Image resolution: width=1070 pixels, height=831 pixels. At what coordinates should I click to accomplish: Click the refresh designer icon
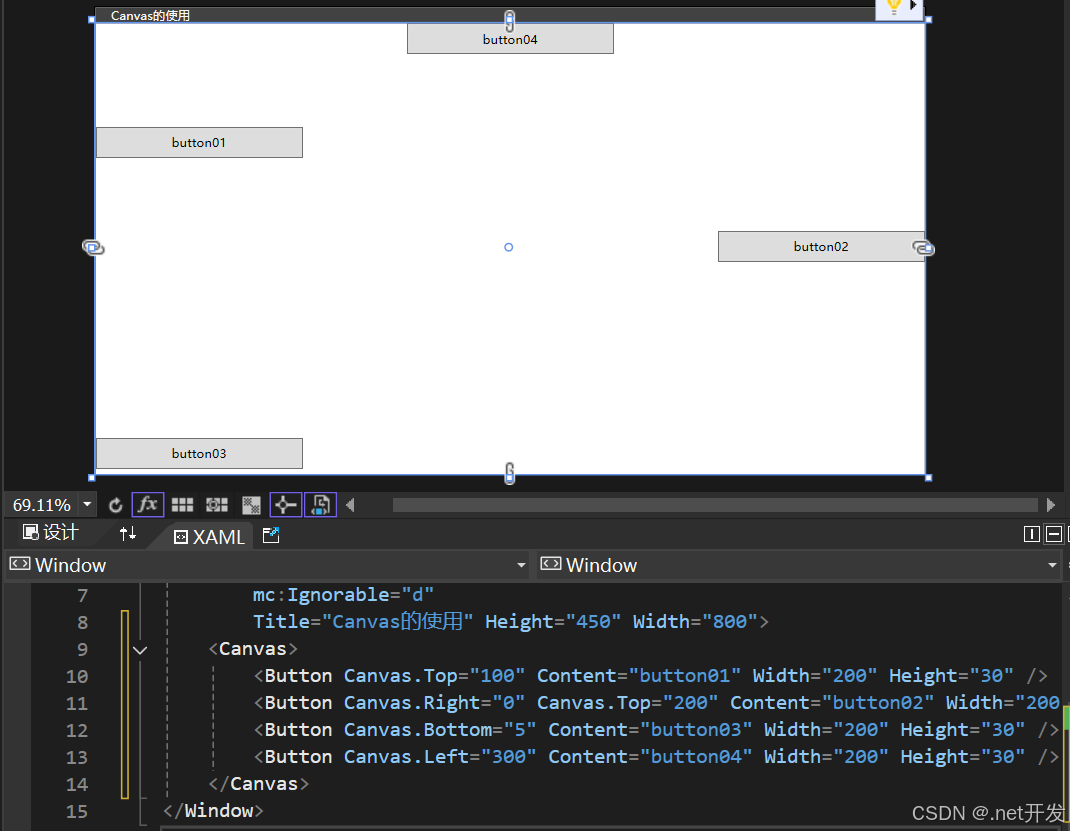(115, 505)
